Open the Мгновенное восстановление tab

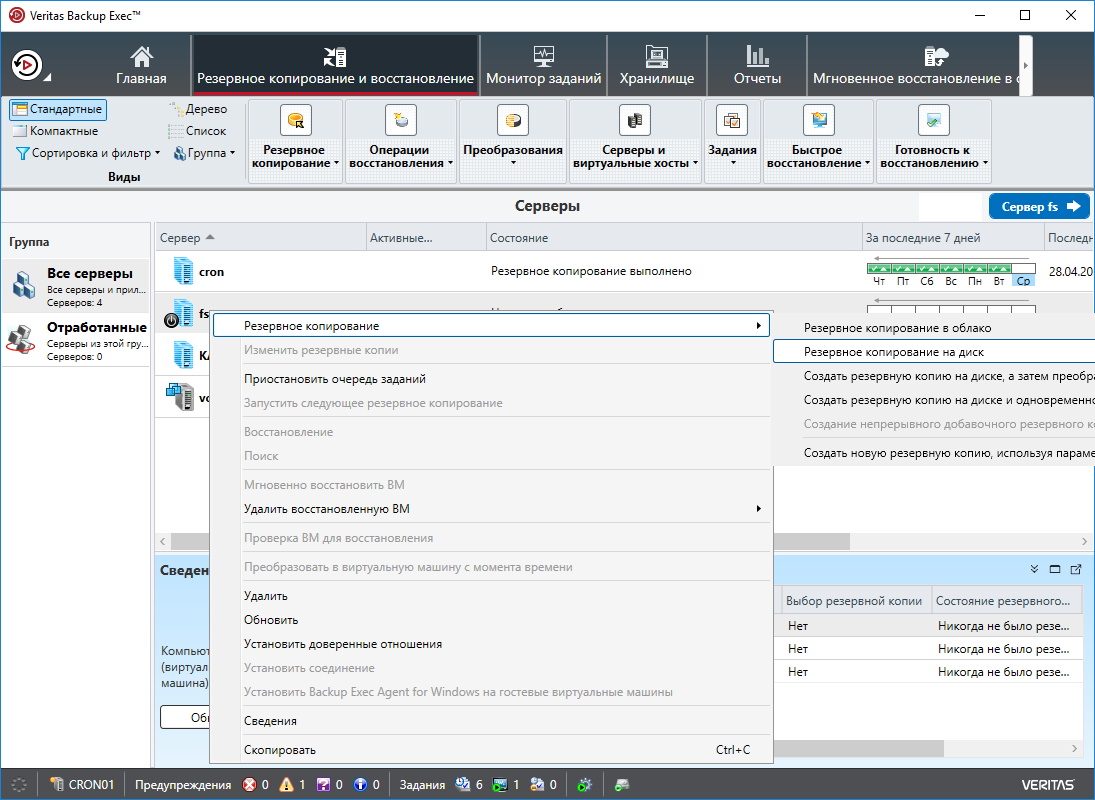[x=913, y=66]
